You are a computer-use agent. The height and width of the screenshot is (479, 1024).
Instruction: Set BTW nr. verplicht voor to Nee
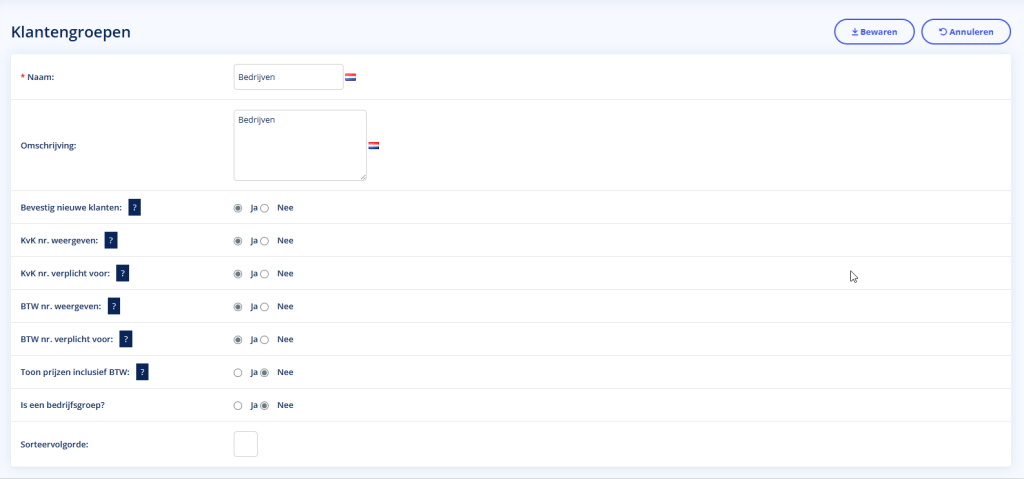coord(265,339)
